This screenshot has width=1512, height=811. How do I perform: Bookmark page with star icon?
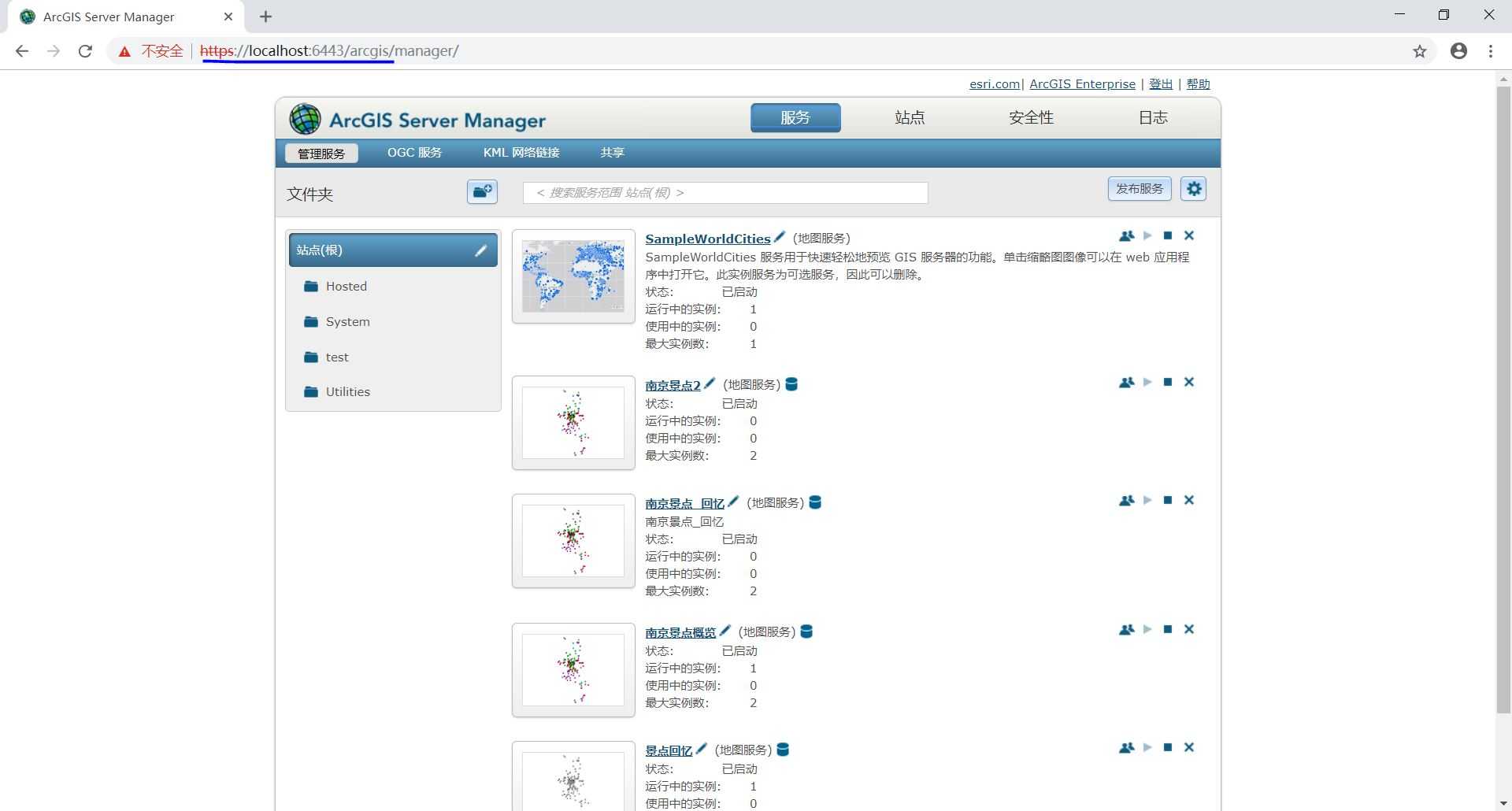(x=1419, y=51)
